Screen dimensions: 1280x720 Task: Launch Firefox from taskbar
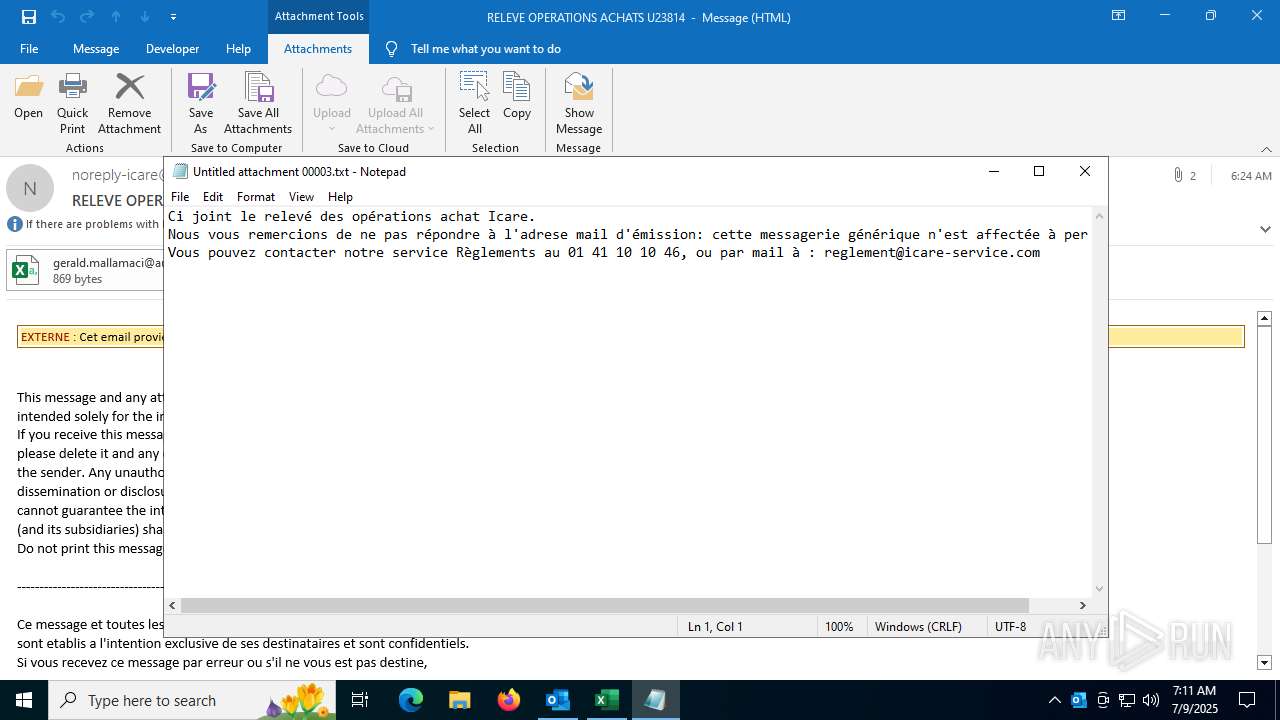tap(508, 700)
